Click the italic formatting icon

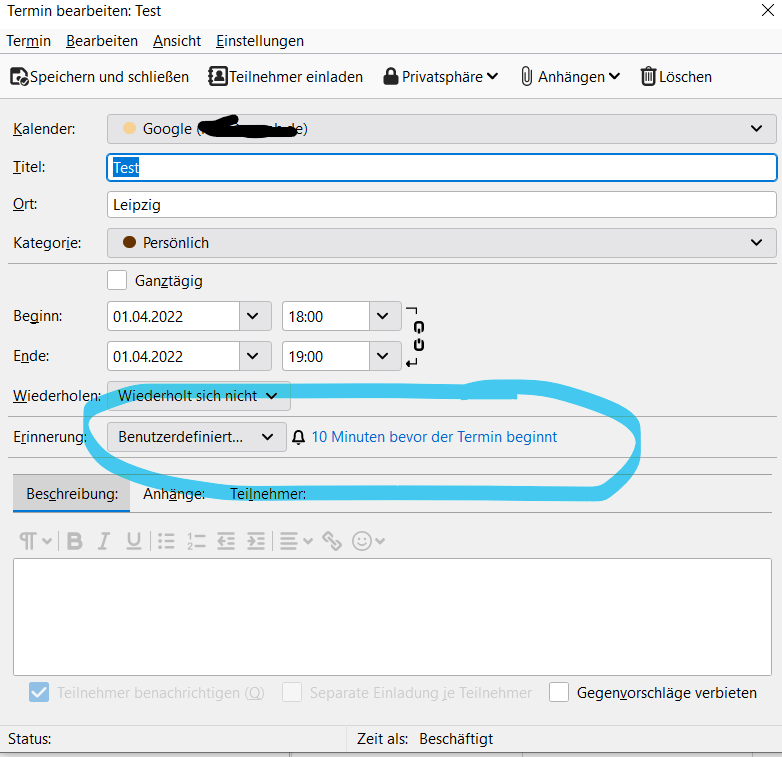tap(103, 541)
